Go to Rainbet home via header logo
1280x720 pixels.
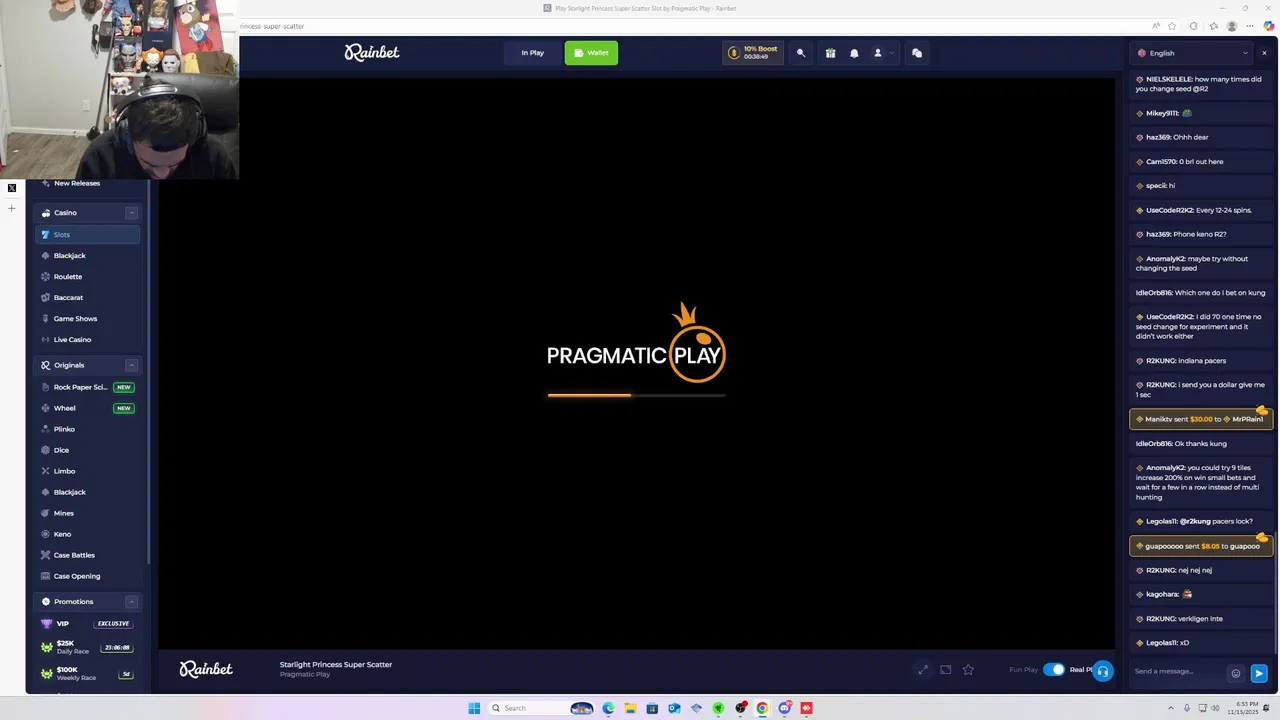point(372,53)
